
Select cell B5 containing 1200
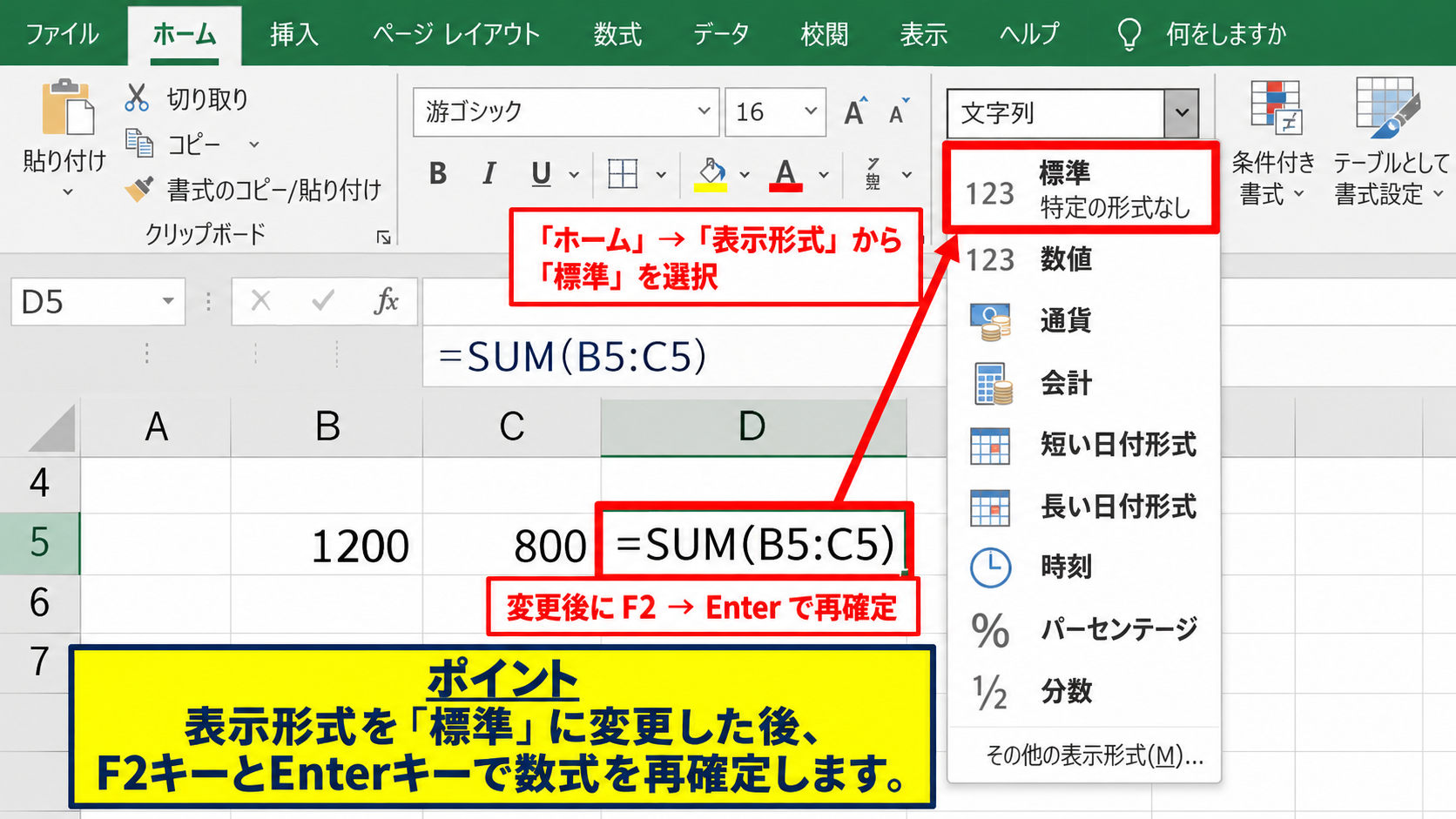tap(327, 545)
